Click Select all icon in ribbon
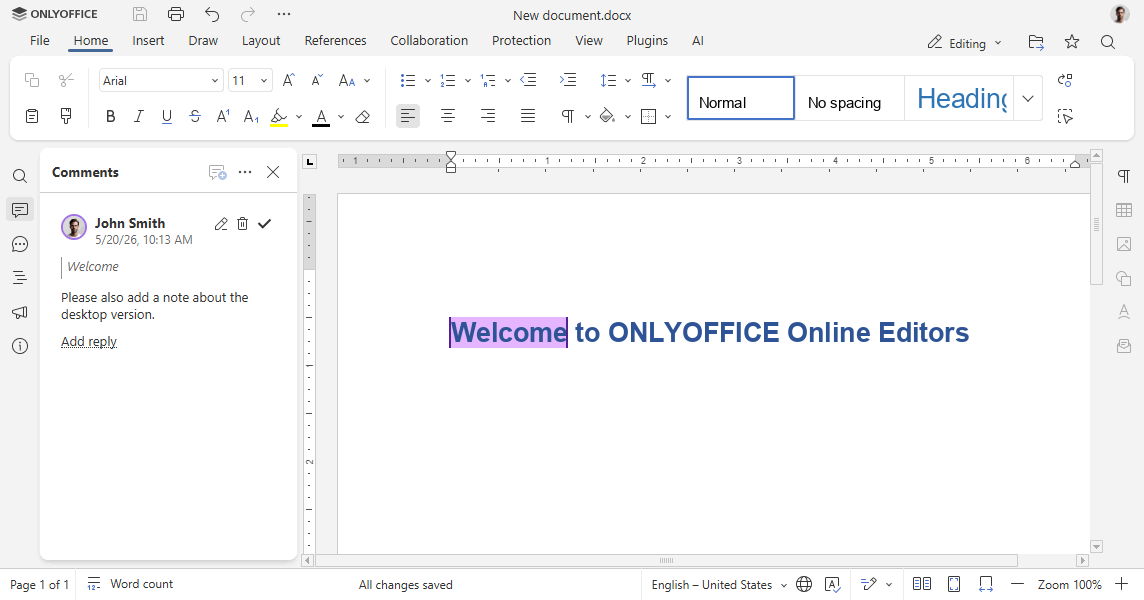 pos(1065,116)
